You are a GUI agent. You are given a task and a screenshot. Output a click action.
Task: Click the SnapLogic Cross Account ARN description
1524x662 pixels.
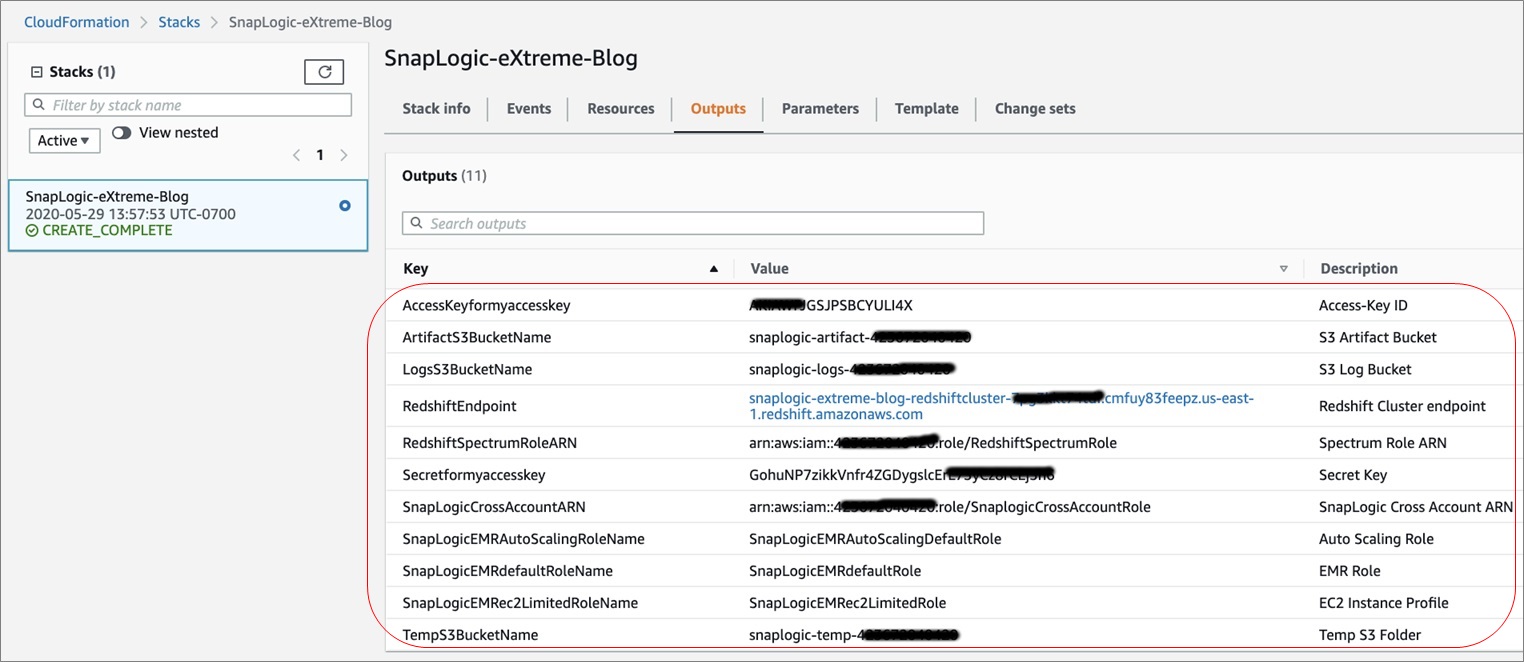(x=1416, y=507)
